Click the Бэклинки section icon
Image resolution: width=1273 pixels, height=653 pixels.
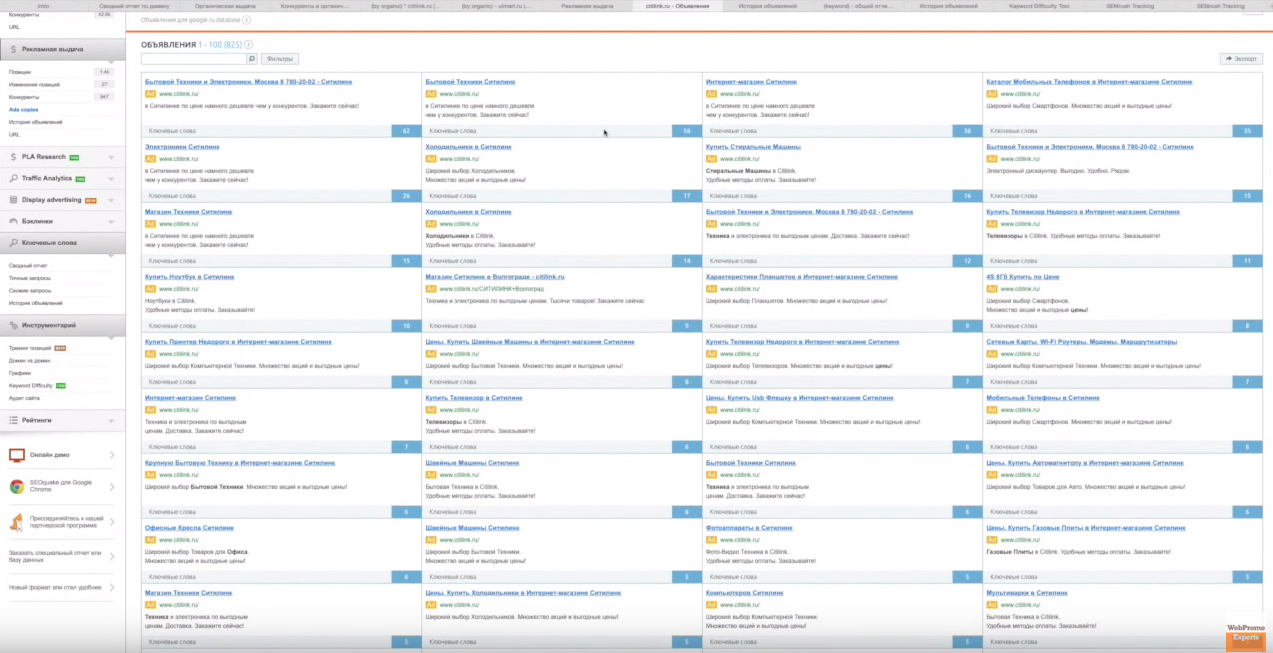coord(13,221)
